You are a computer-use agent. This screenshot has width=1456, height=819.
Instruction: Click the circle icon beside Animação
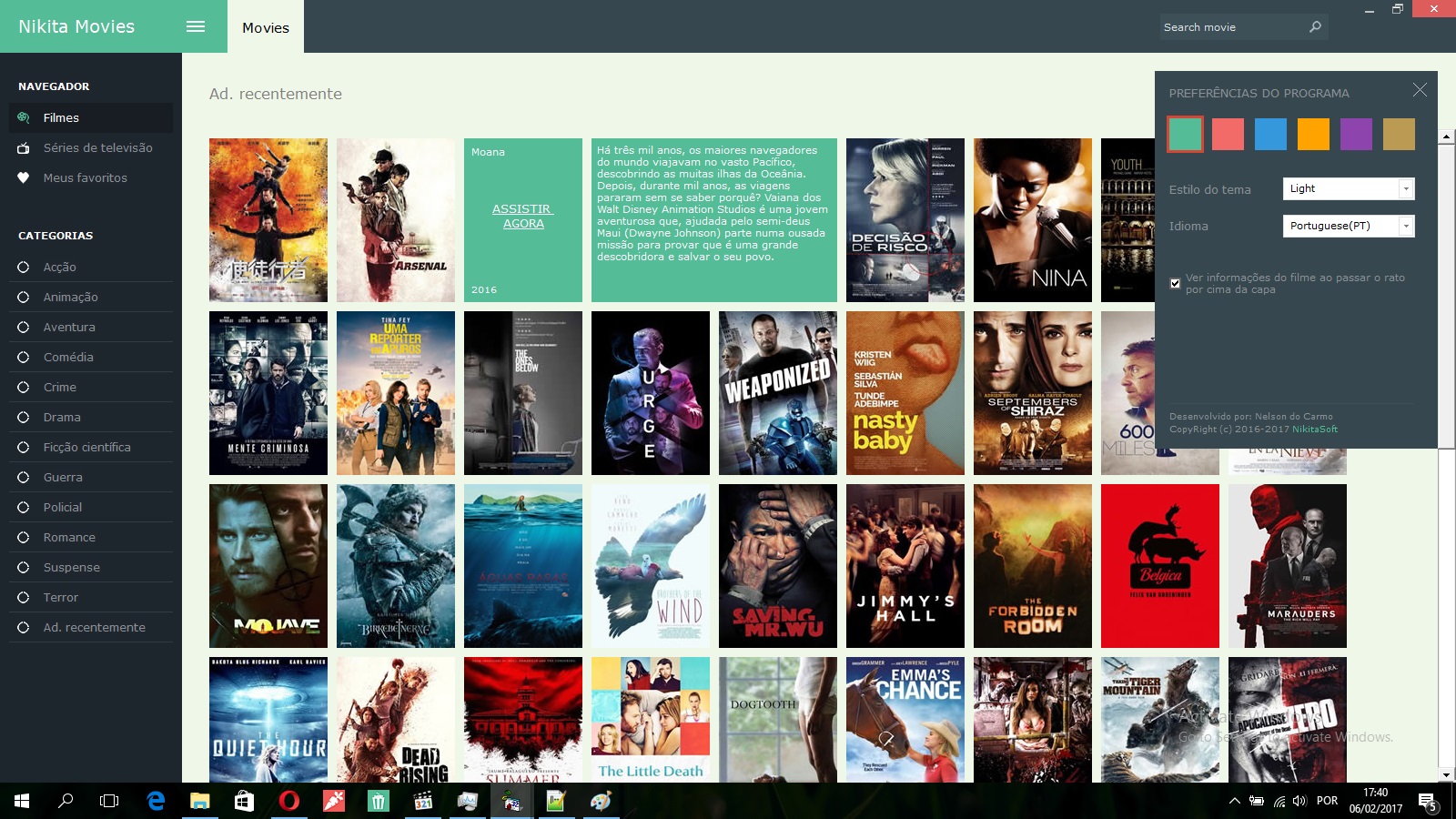pyautogui.click(x=24, y=297)
